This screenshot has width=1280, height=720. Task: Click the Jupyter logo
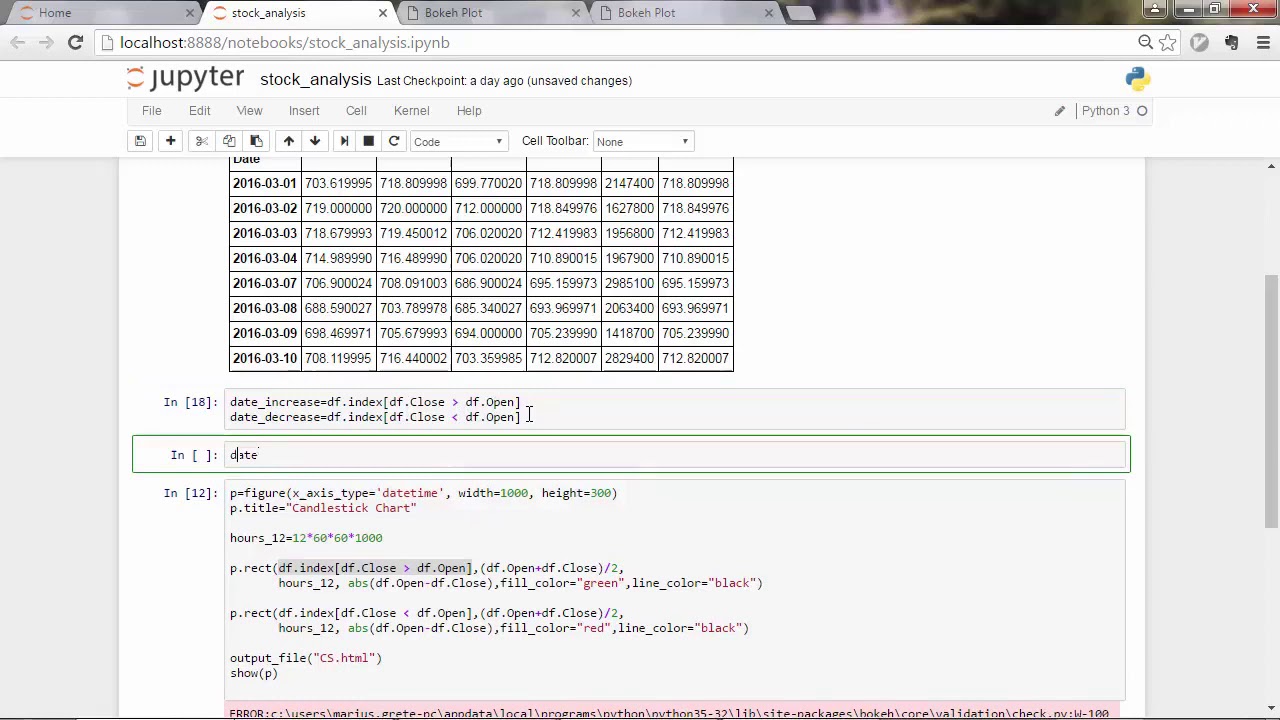pyautogui.click(x=186, y=79)
